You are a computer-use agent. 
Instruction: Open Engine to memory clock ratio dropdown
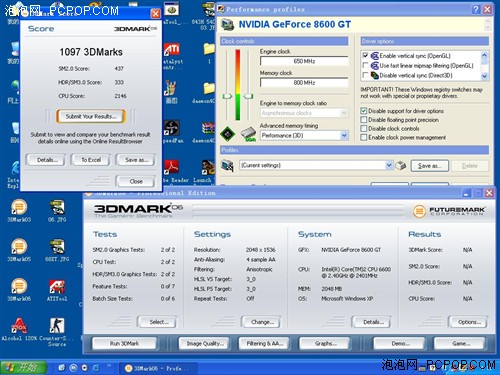click(x=304, y=113)
